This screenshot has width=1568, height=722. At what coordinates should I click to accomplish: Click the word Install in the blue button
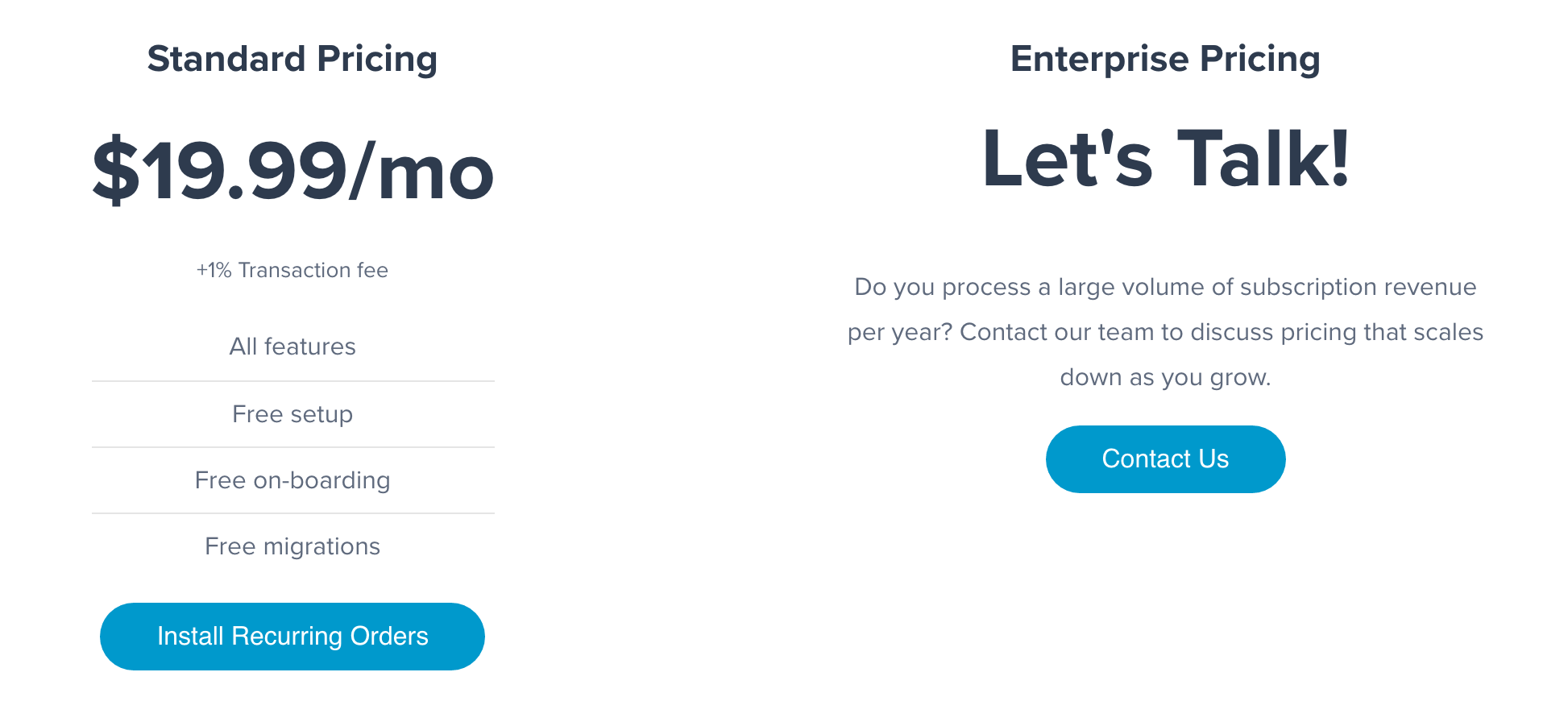coord(190,637)
